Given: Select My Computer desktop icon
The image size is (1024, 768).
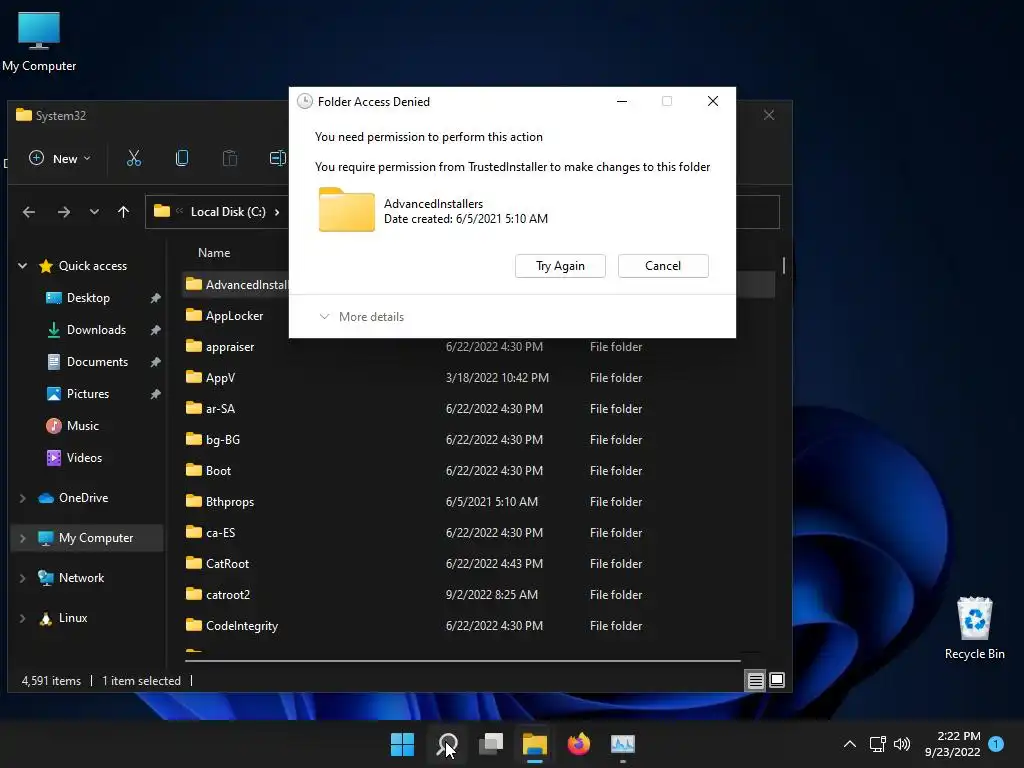Looking at the screenshot, I should [x=39, y=42].
